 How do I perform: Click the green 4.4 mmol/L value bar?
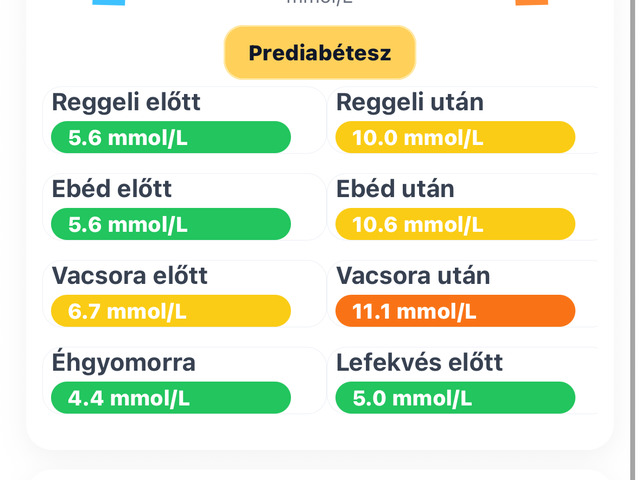(170, 399)
